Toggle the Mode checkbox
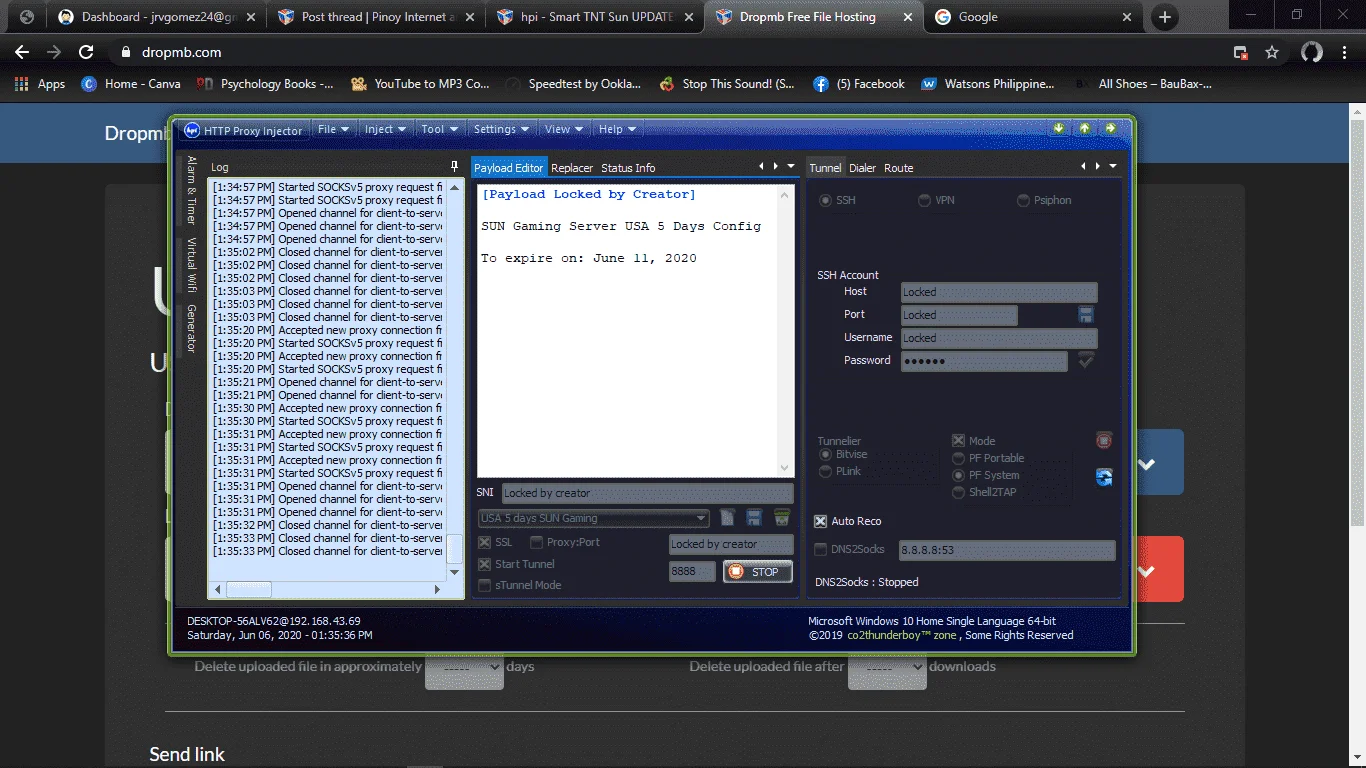This screenshot has height=768, width=1366. 958,440
